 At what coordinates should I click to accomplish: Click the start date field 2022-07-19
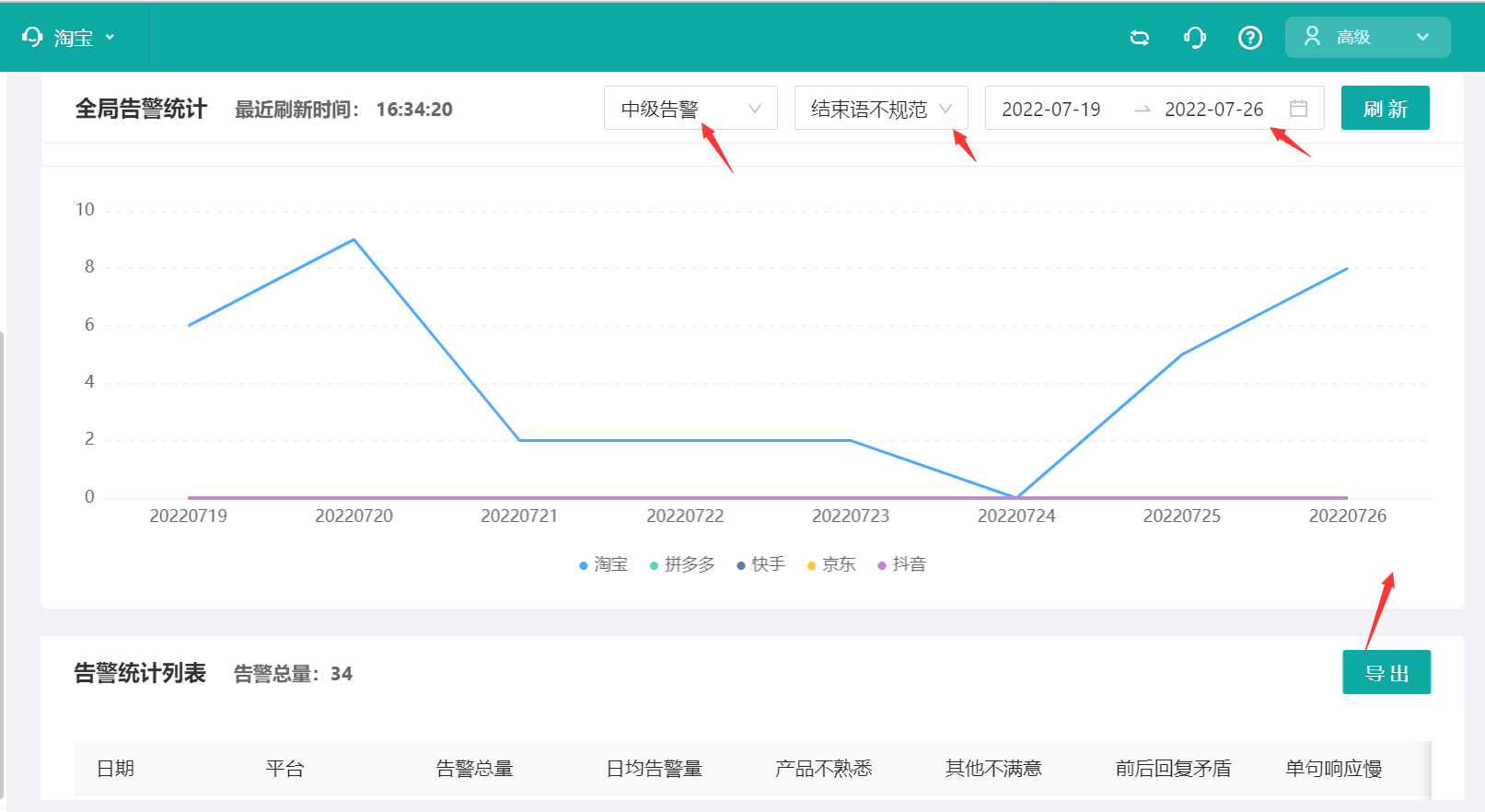pyautogui.click(x=1051, y=110)
